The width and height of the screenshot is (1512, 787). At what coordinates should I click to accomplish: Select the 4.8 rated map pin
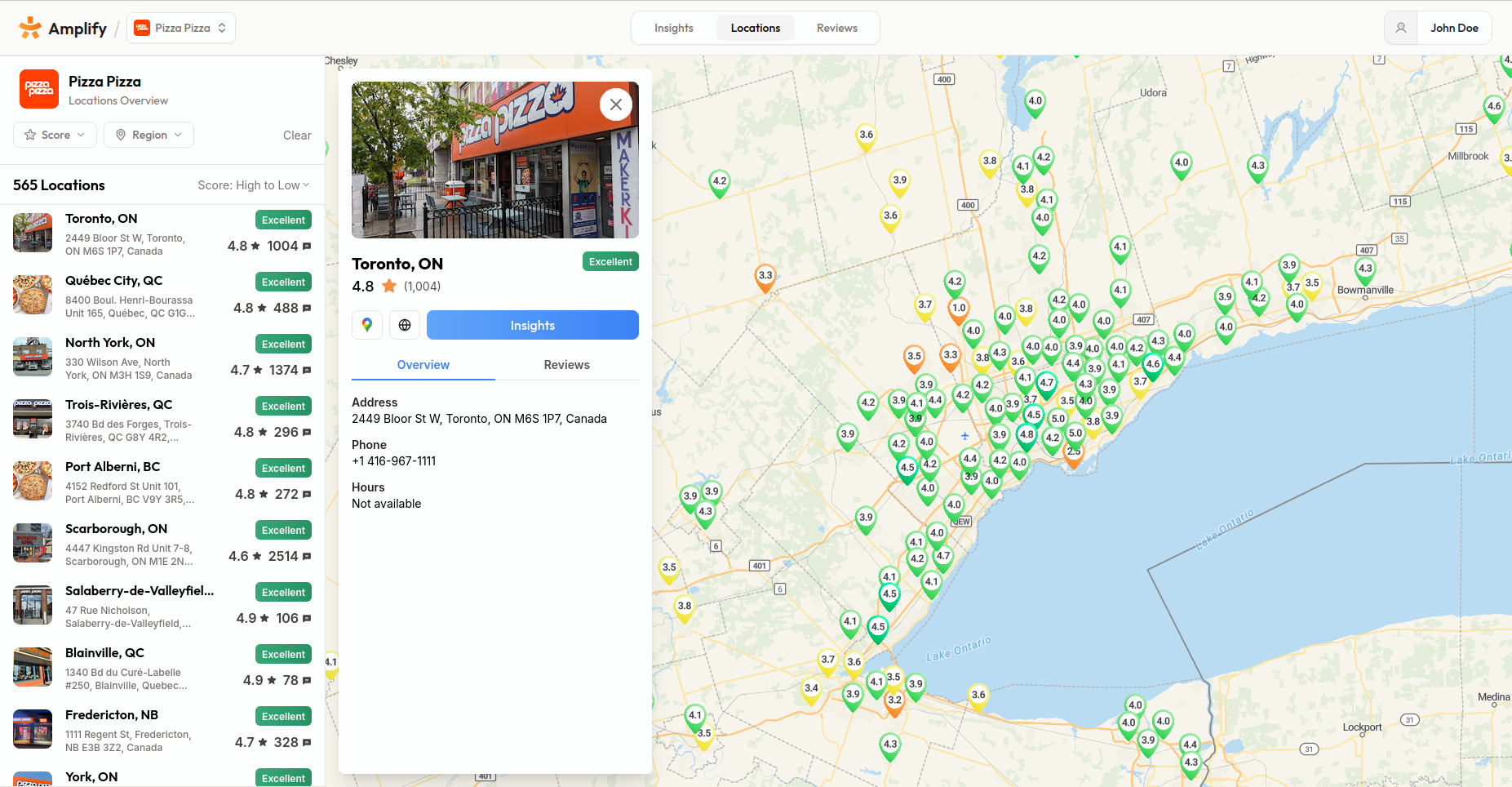(1026, 435)
